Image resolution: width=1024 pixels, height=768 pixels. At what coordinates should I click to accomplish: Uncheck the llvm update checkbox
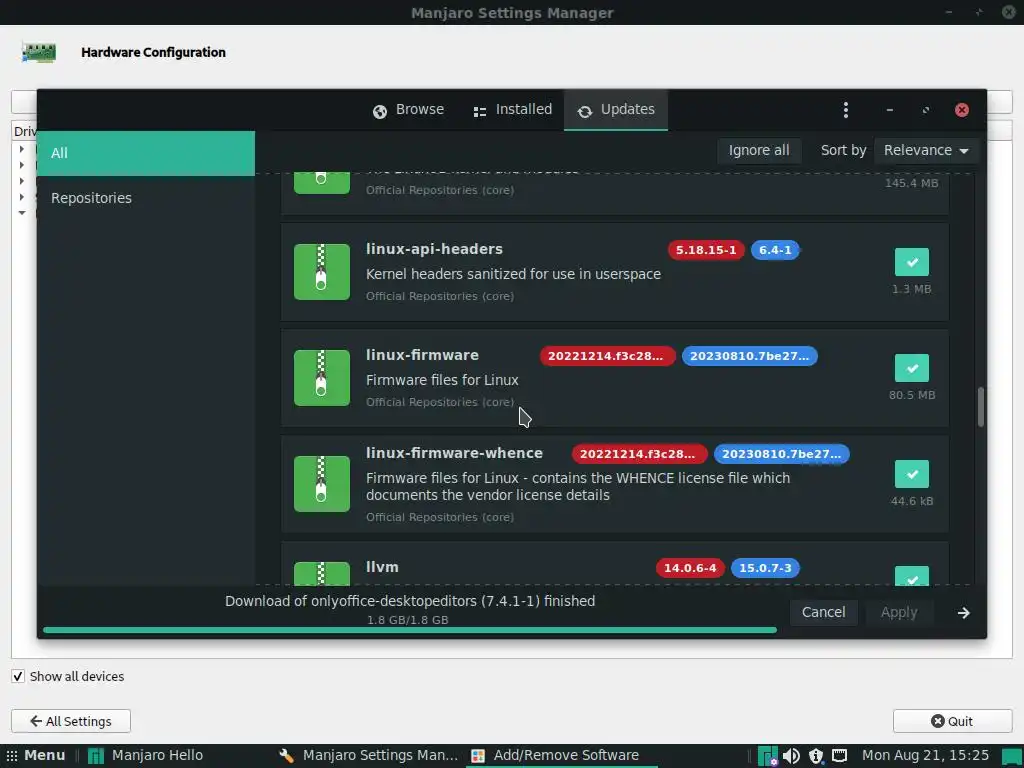point(912,575)
